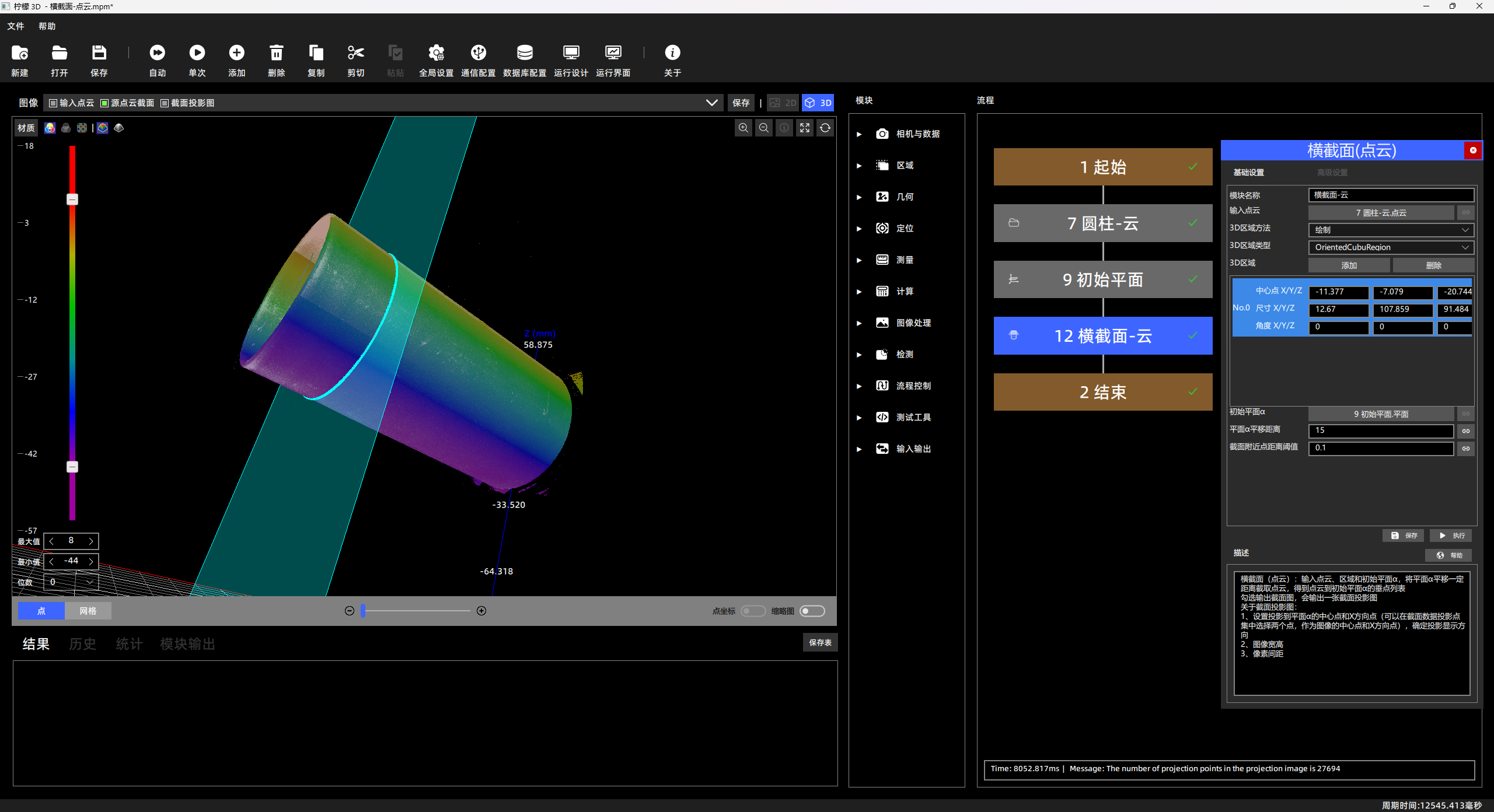The width and height of the screenshot is (1494, 812).
Task: Click the point size slider handle
Action: coord(363,611)
